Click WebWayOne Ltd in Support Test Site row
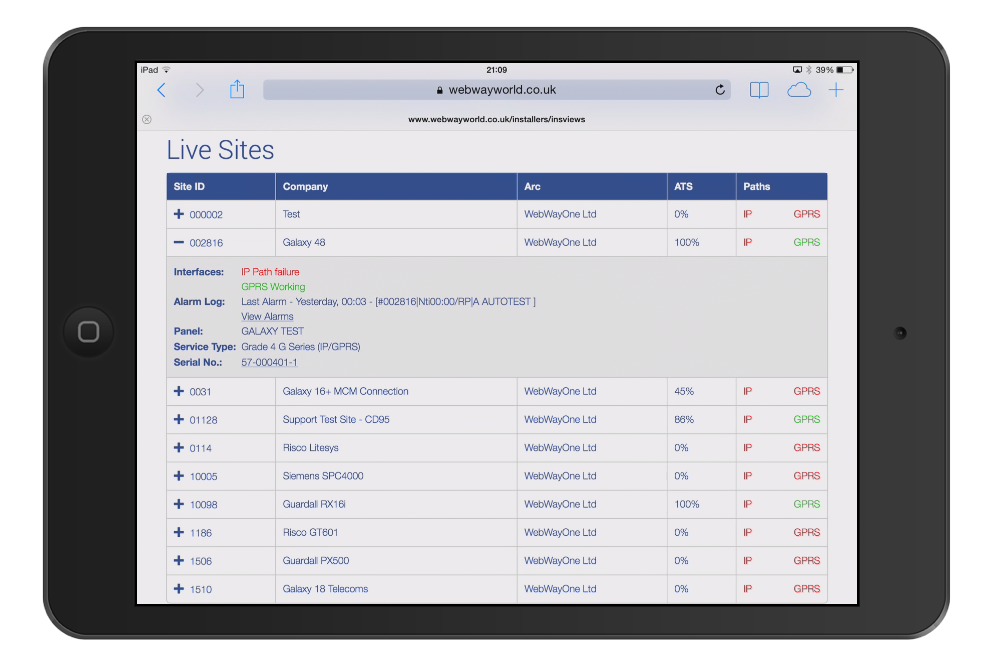The height and width of the screenshot is (670, 994). (x=560, y=419)
